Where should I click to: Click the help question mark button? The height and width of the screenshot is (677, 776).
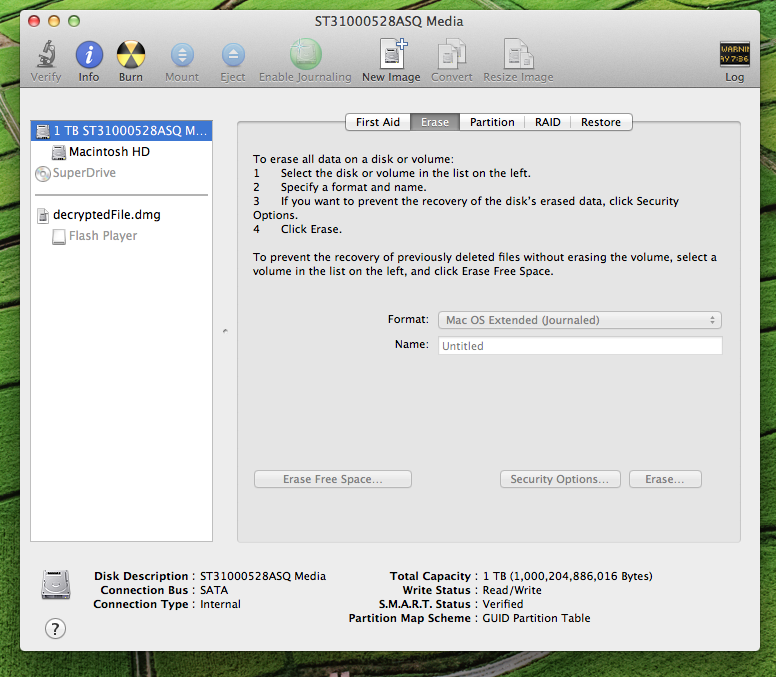55,629
